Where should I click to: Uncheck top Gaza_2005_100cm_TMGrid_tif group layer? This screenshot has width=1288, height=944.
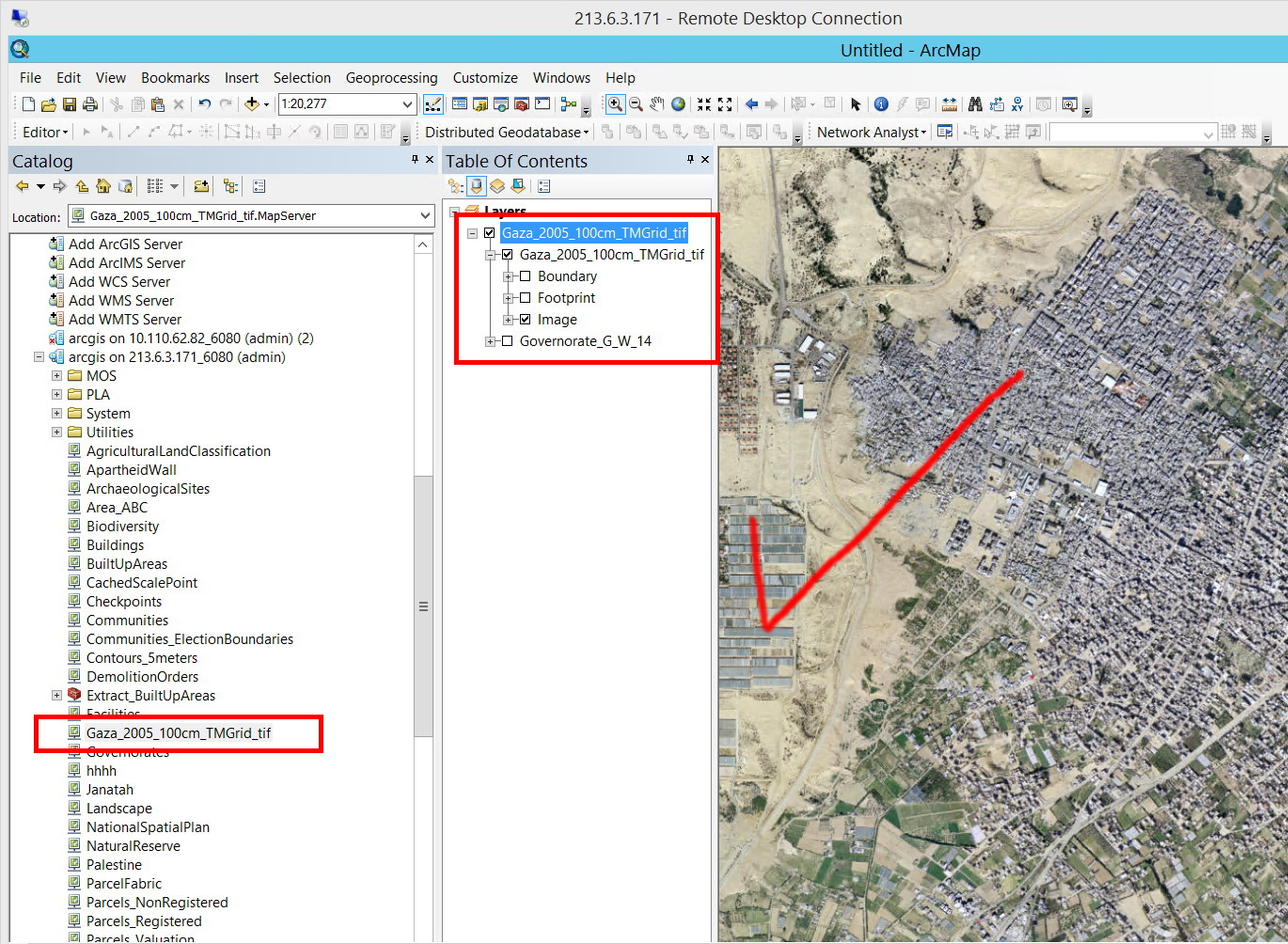click(x=489, y=233)
